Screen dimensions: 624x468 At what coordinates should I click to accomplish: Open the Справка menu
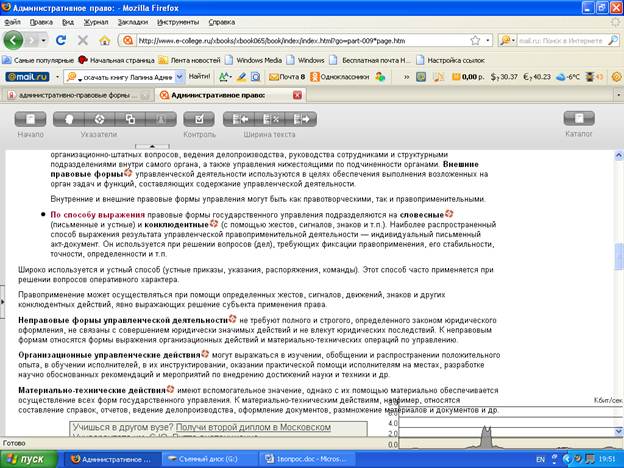(222, 22)
